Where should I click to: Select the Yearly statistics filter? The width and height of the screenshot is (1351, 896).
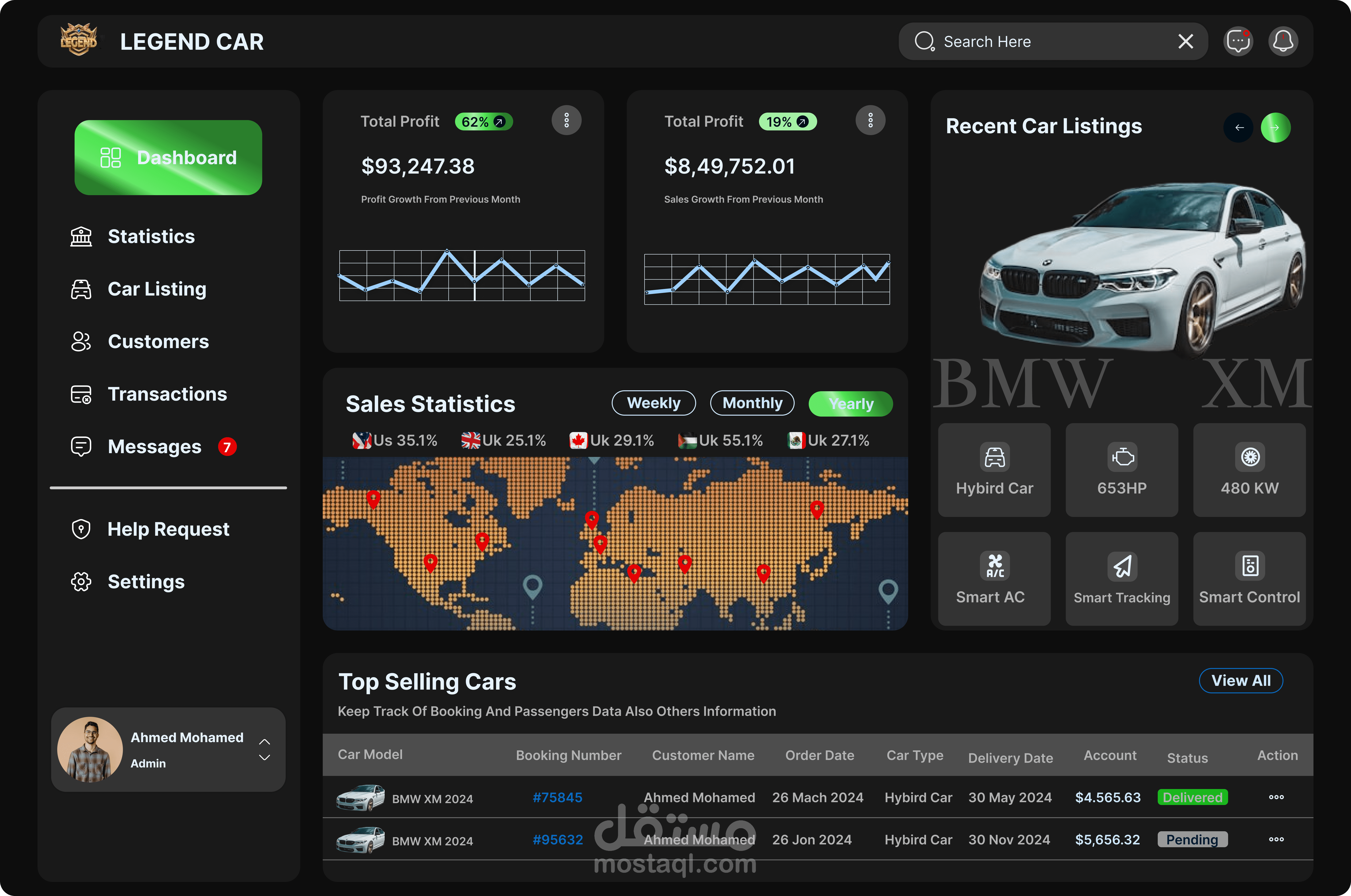(x=850, y=404)
